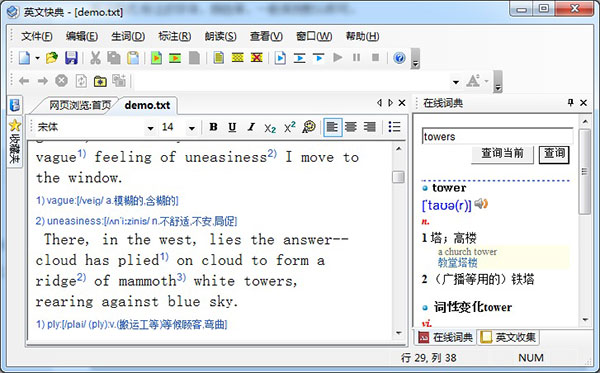The width and height of the screenshot is (600, 373).
Task: Pin the 在线词典 panel
Action: click(570, 102)
